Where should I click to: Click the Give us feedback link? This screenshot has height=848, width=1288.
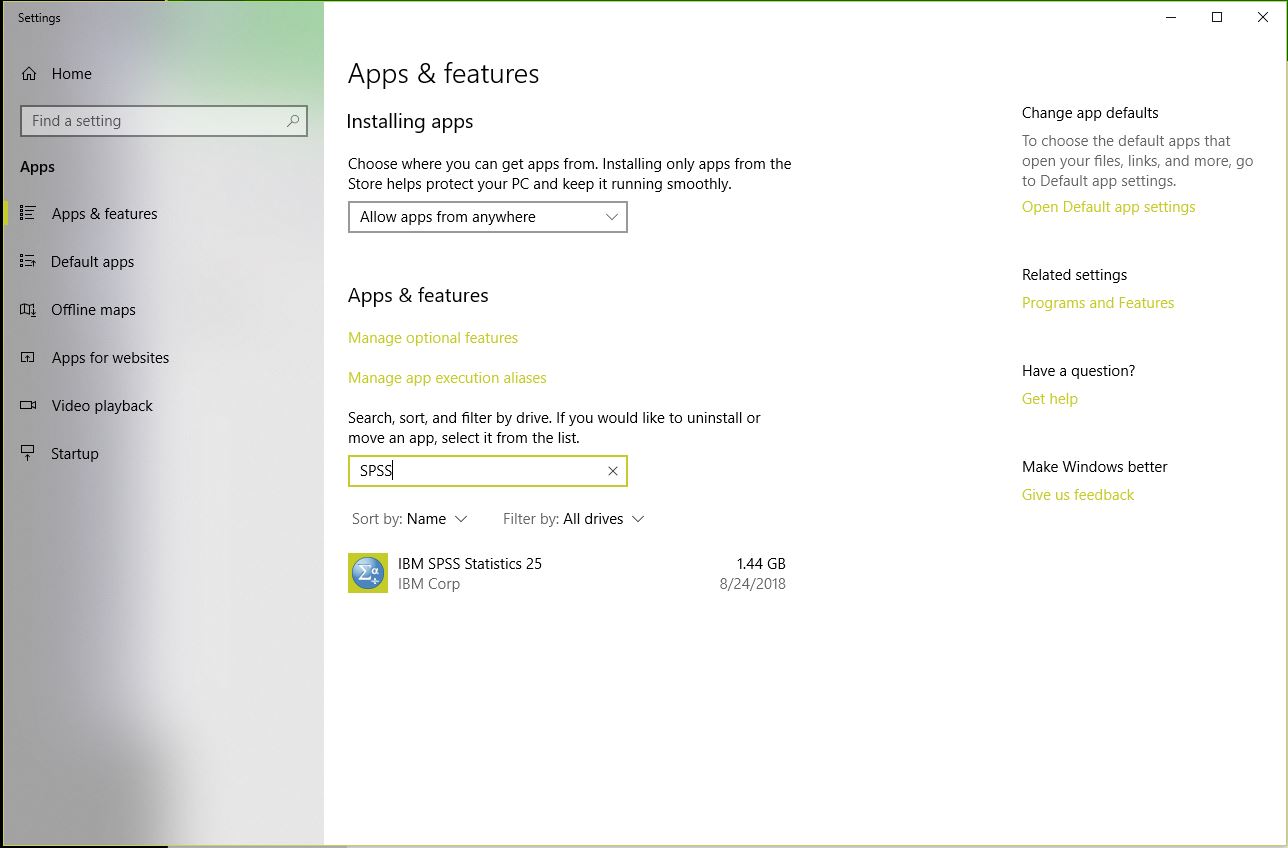[1077, 495]
